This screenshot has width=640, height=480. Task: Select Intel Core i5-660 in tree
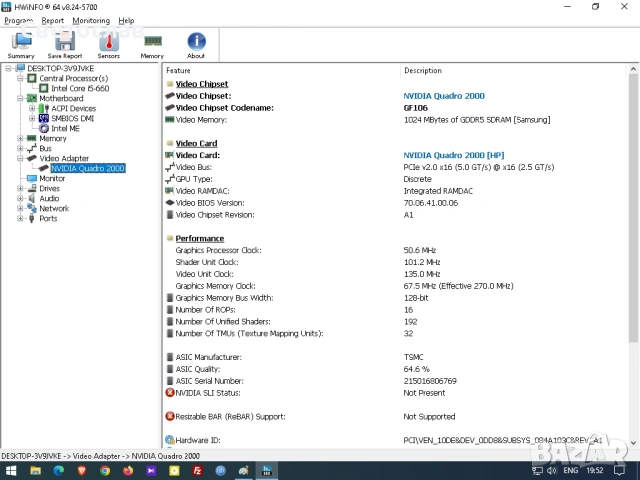(80, 88)
